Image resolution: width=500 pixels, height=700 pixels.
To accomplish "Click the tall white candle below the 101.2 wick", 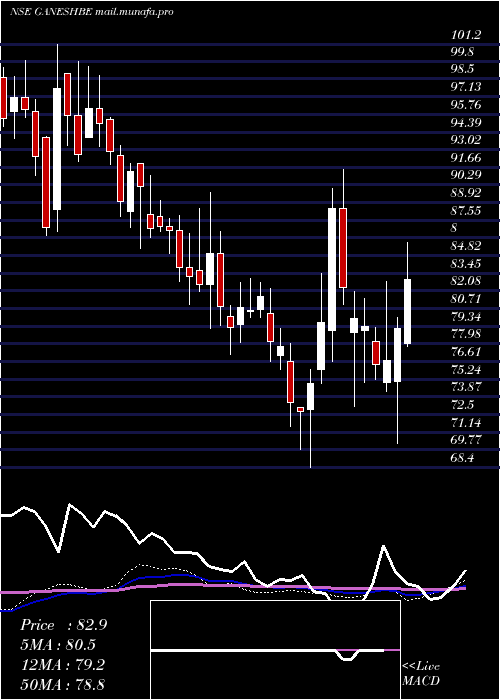I will click(57, 149).
